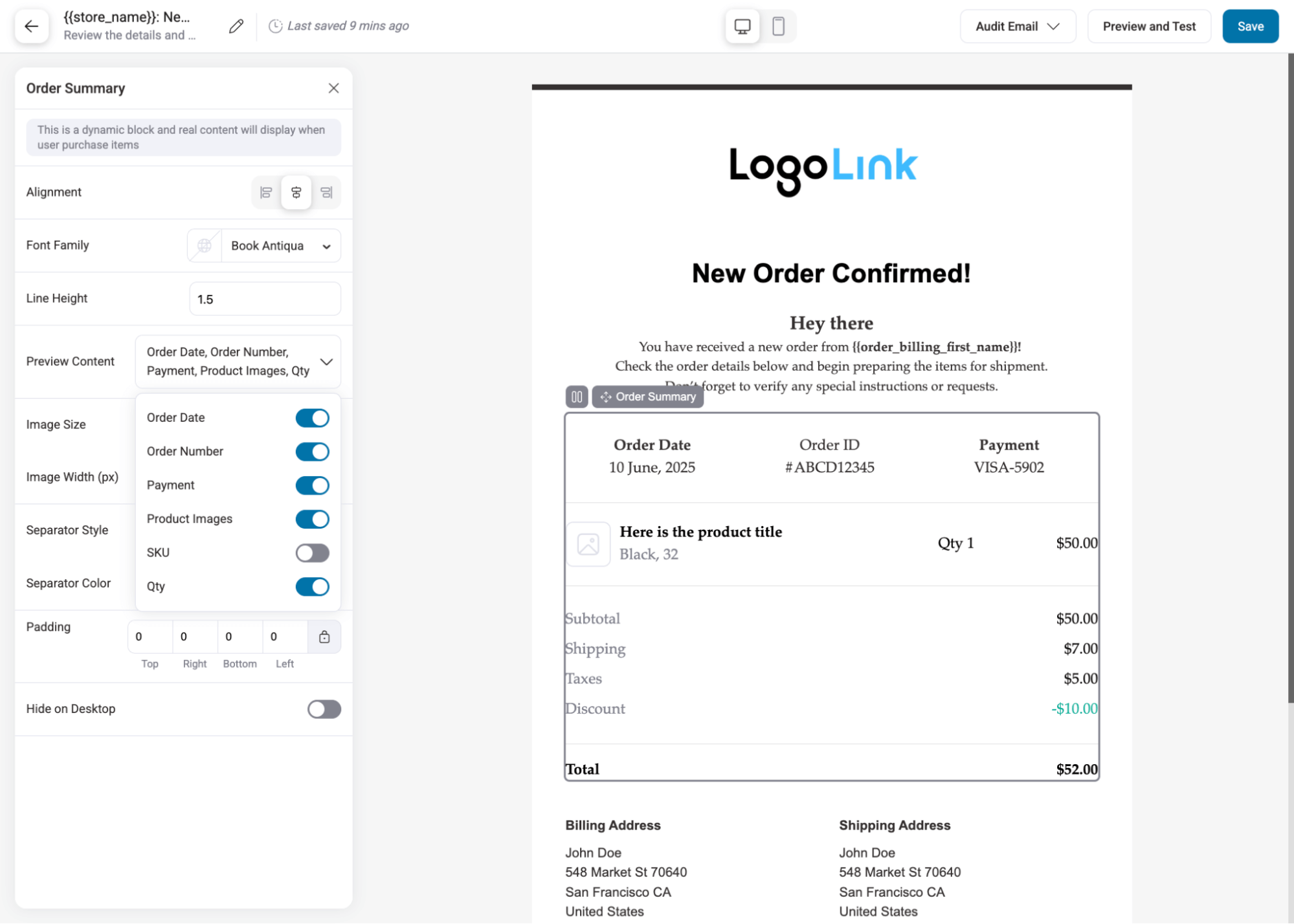Select the Billing Address heading
Viewport: 1294px width, 924px height.
pos(612,826)
